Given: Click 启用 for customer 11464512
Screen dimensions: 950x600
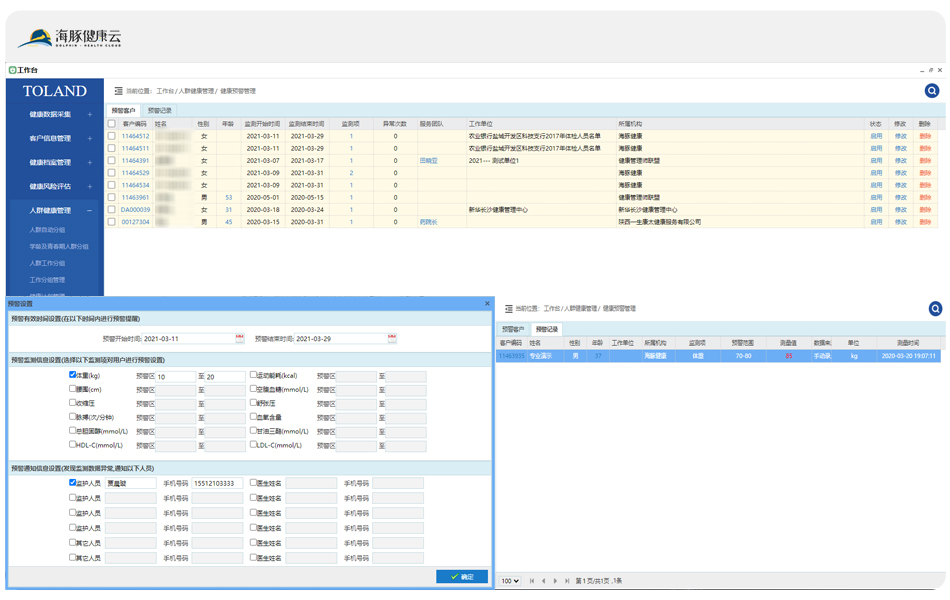Looking at the screenshot, I should coord(876,136).
